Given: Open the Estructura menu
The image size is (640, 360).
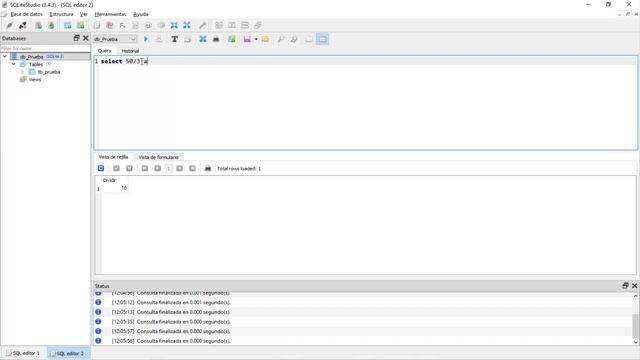Looking at the screenshot, I should coord(61,14).
